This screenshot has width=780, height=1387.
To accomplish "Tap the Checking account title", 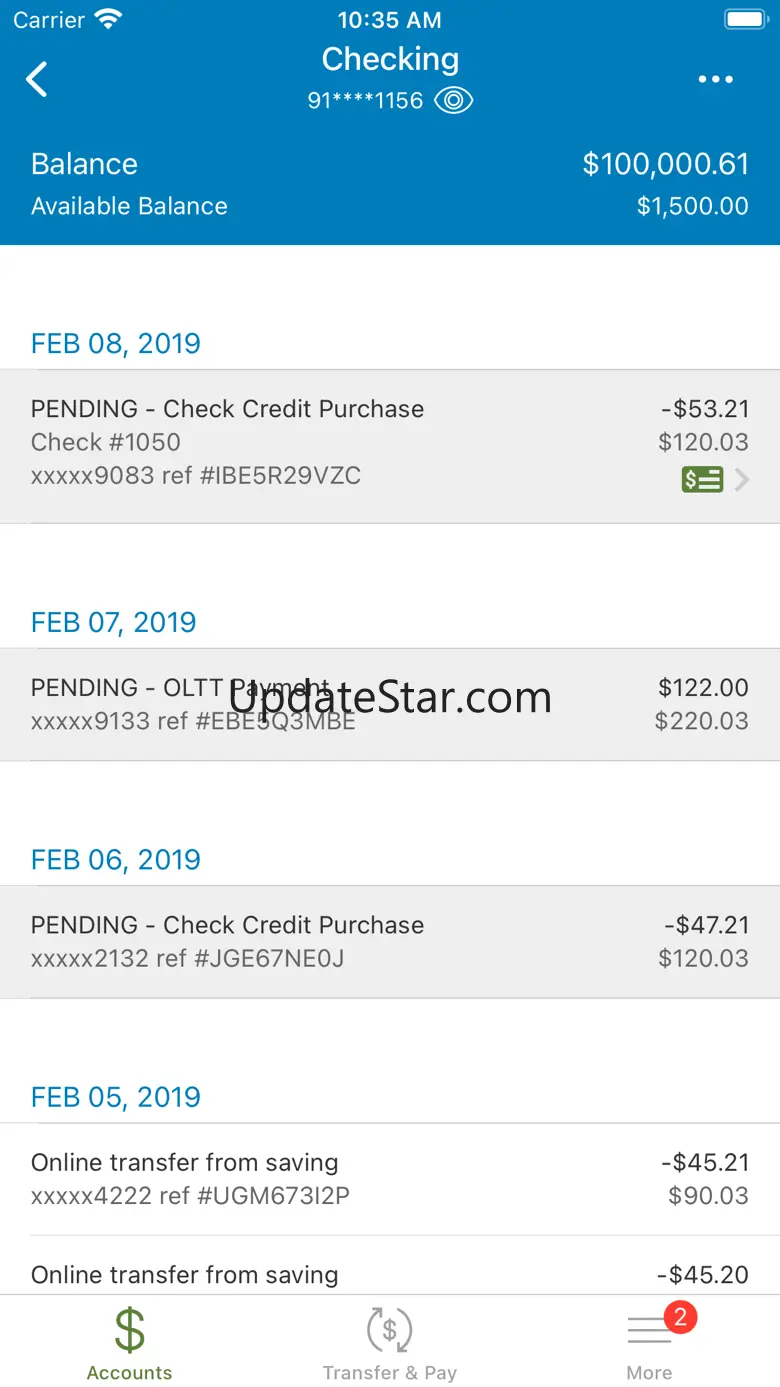I will [x=390, y=59].
